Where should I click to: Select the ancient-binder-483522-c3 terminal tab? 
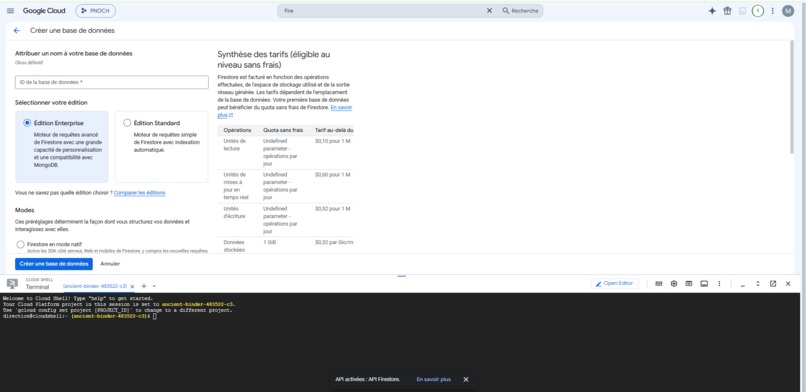(x=95, y=286)
